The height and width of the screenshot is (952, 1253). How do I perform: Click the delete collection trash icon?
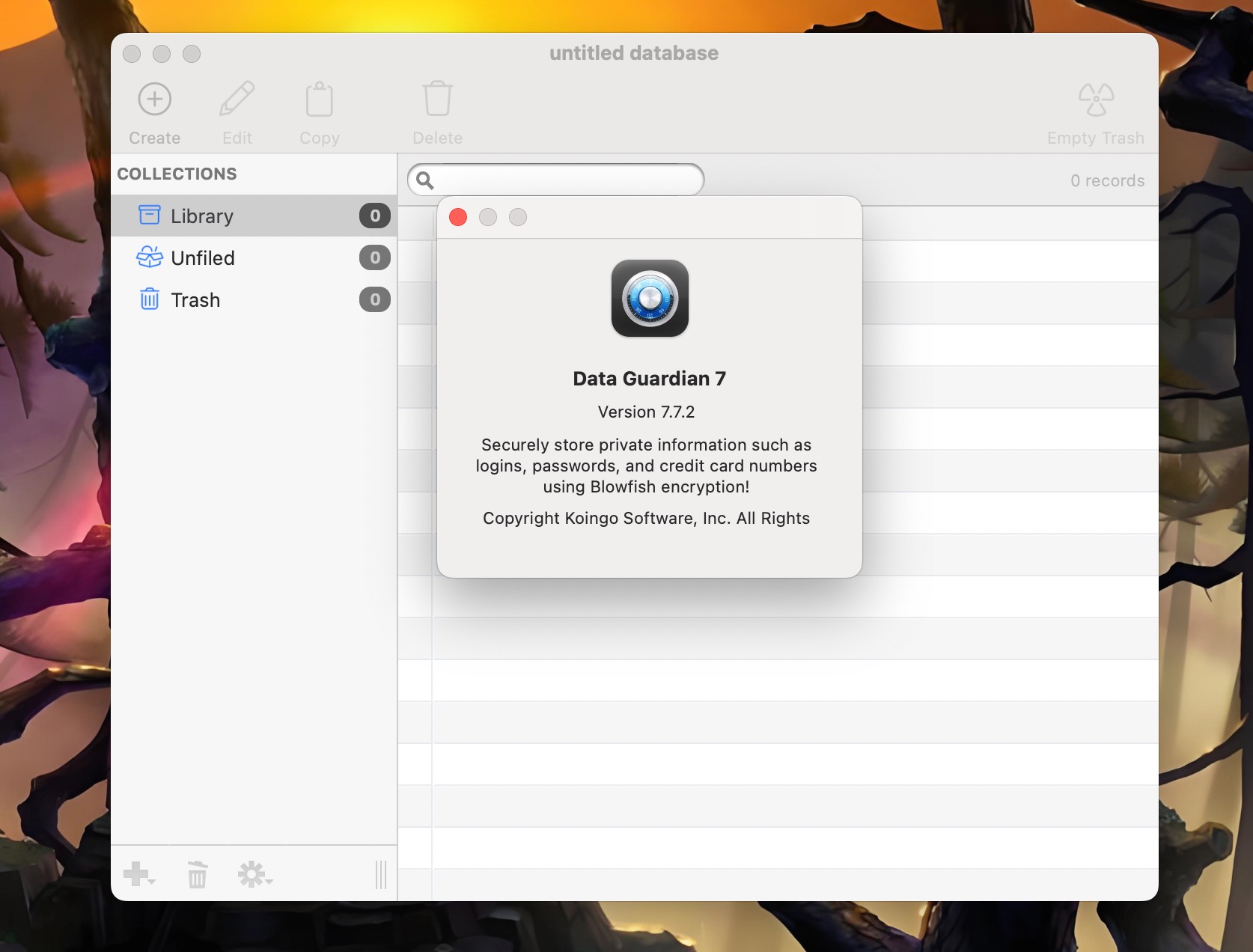(x=198, y=874)
